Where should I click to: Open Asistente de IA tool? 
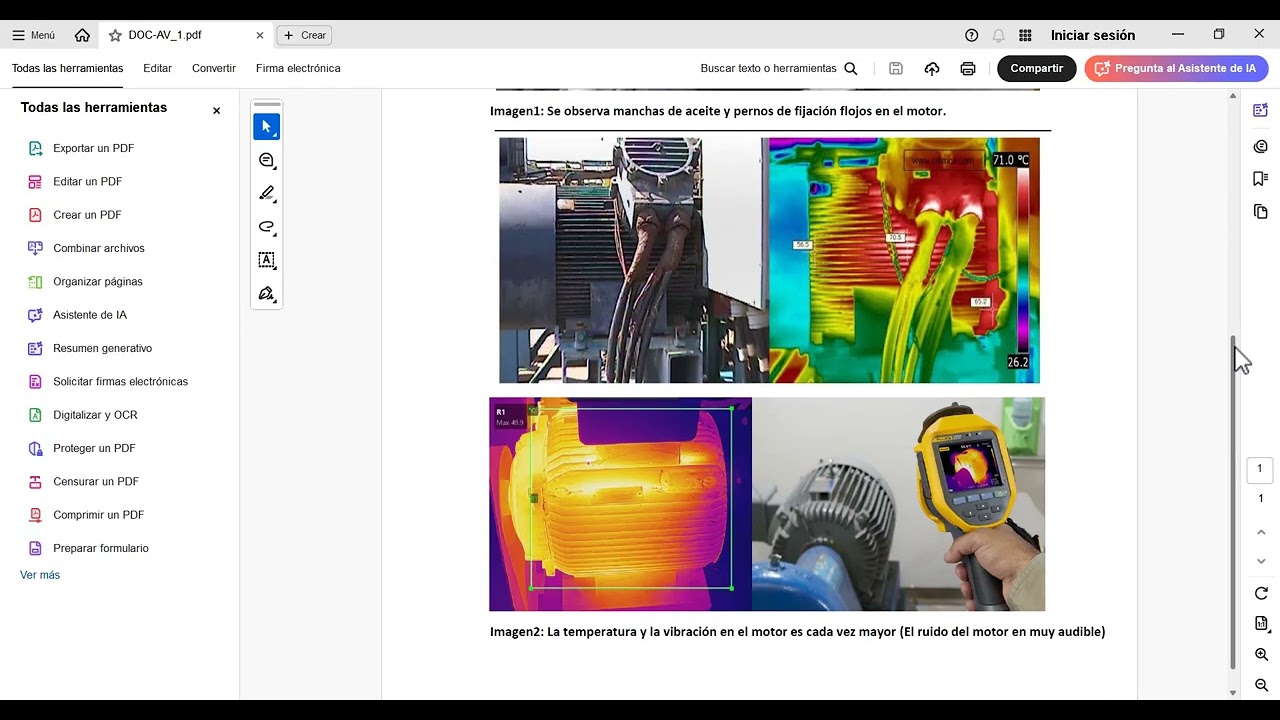point(77,315)
